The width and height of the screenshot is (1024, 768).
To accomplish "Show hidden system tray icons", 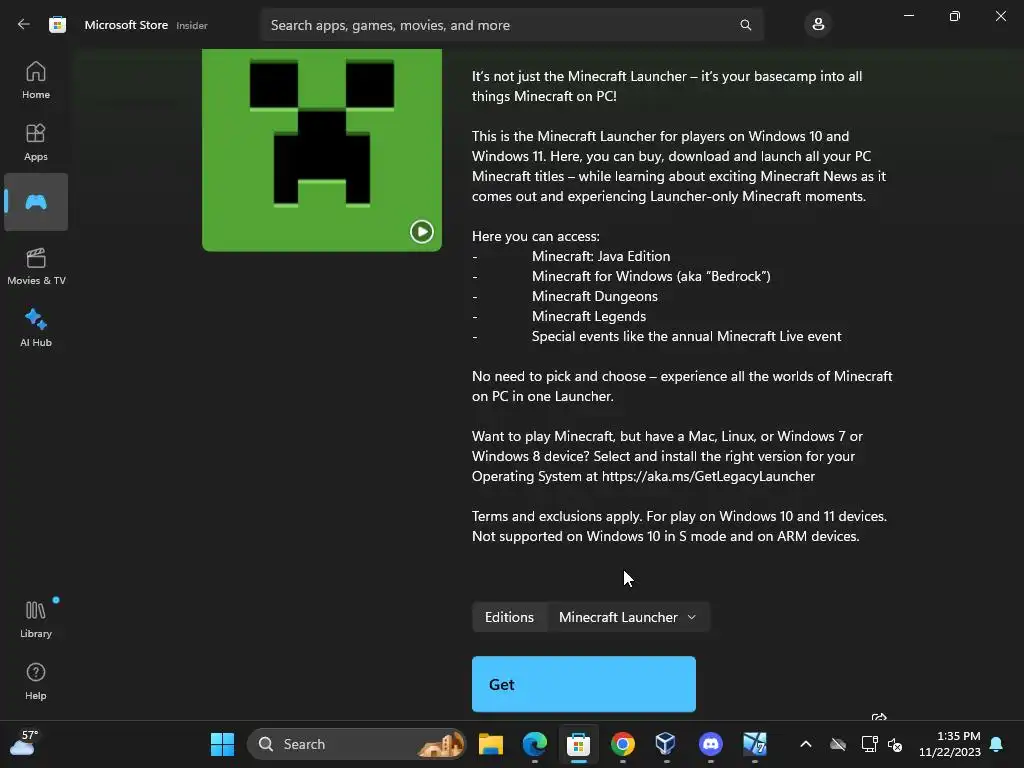I will pos(806,744).
